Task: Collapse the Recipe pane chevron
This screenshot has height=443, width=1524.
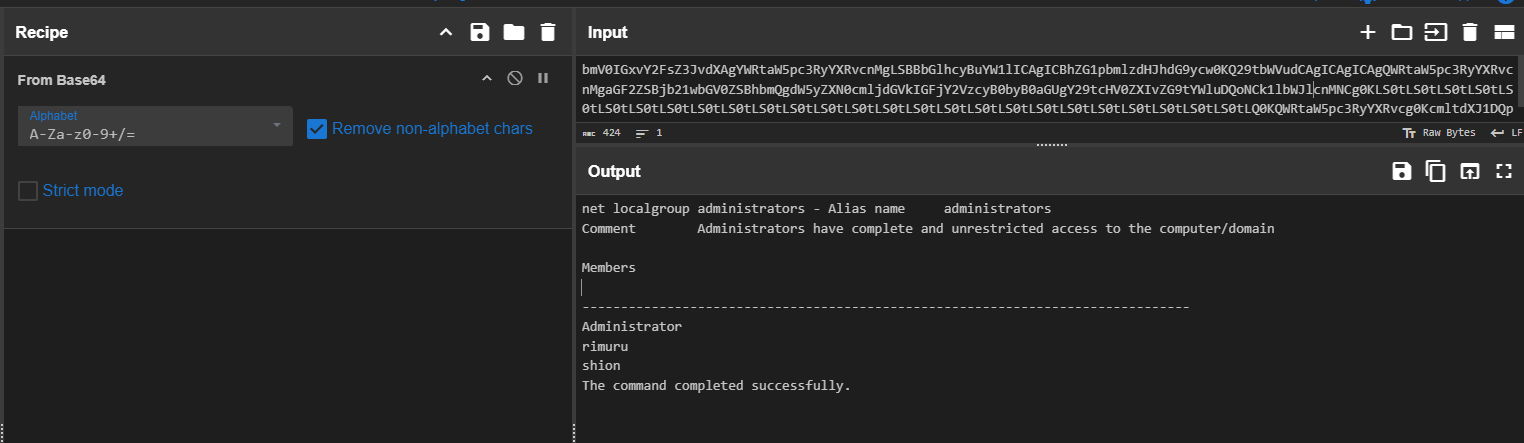Action: [x=446, y=32]
